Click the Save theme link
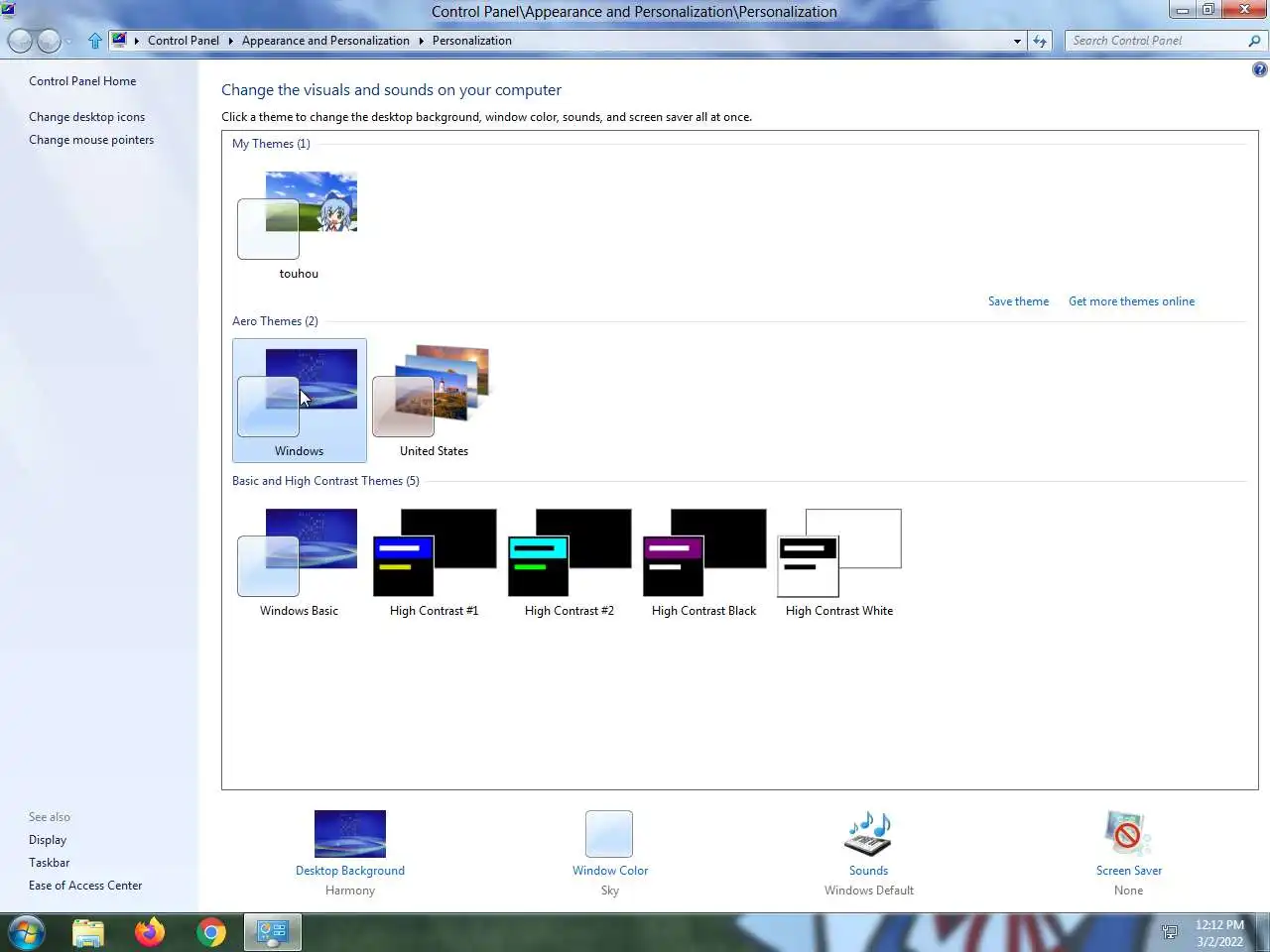 pyautogui.click(x=1018, y=301)
